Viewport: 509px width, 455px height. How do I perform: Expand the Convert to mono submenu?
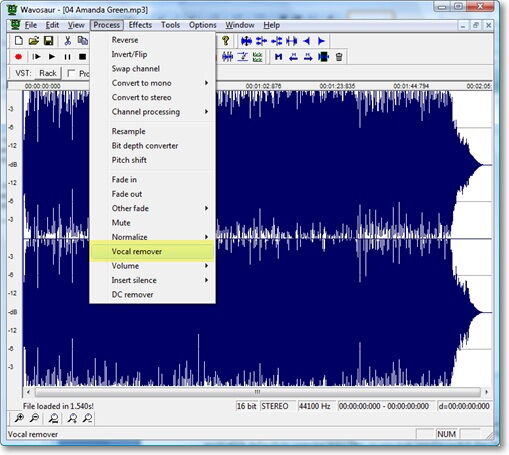[x=153, y=83]
